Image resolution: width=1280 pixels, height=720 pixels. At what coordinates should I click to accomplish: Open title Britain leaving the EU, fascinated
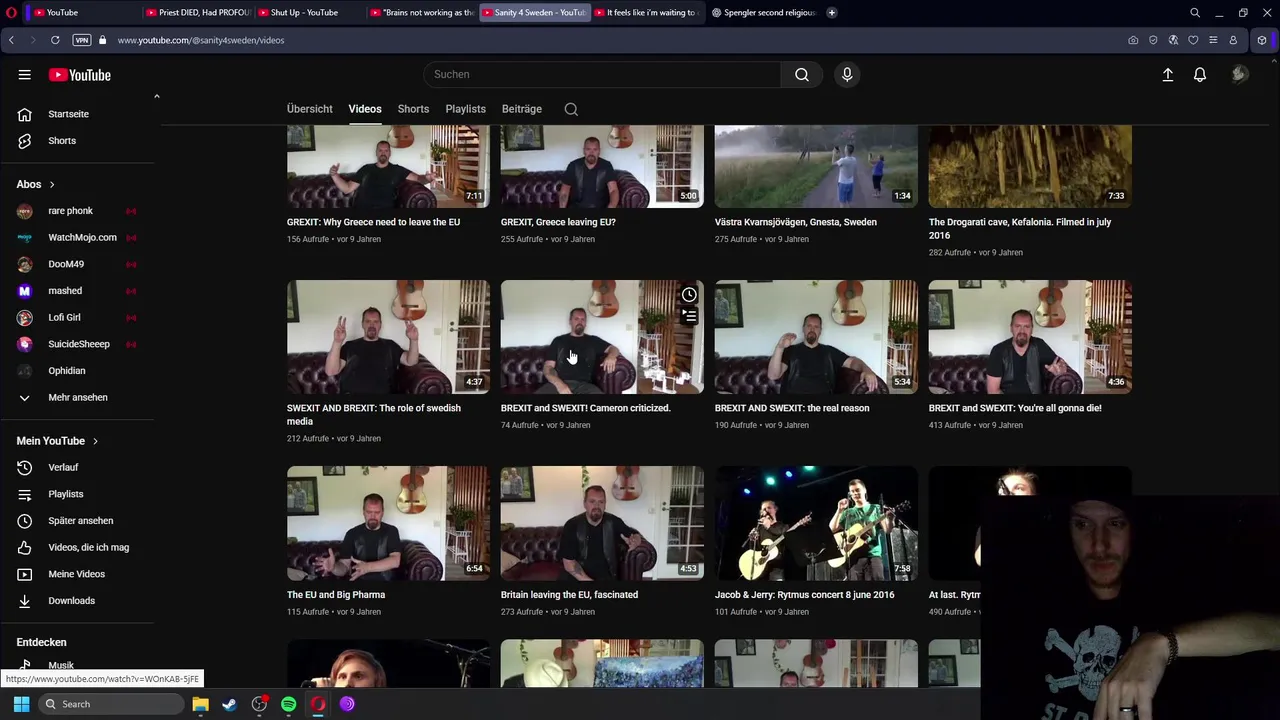tap(569, 595)
